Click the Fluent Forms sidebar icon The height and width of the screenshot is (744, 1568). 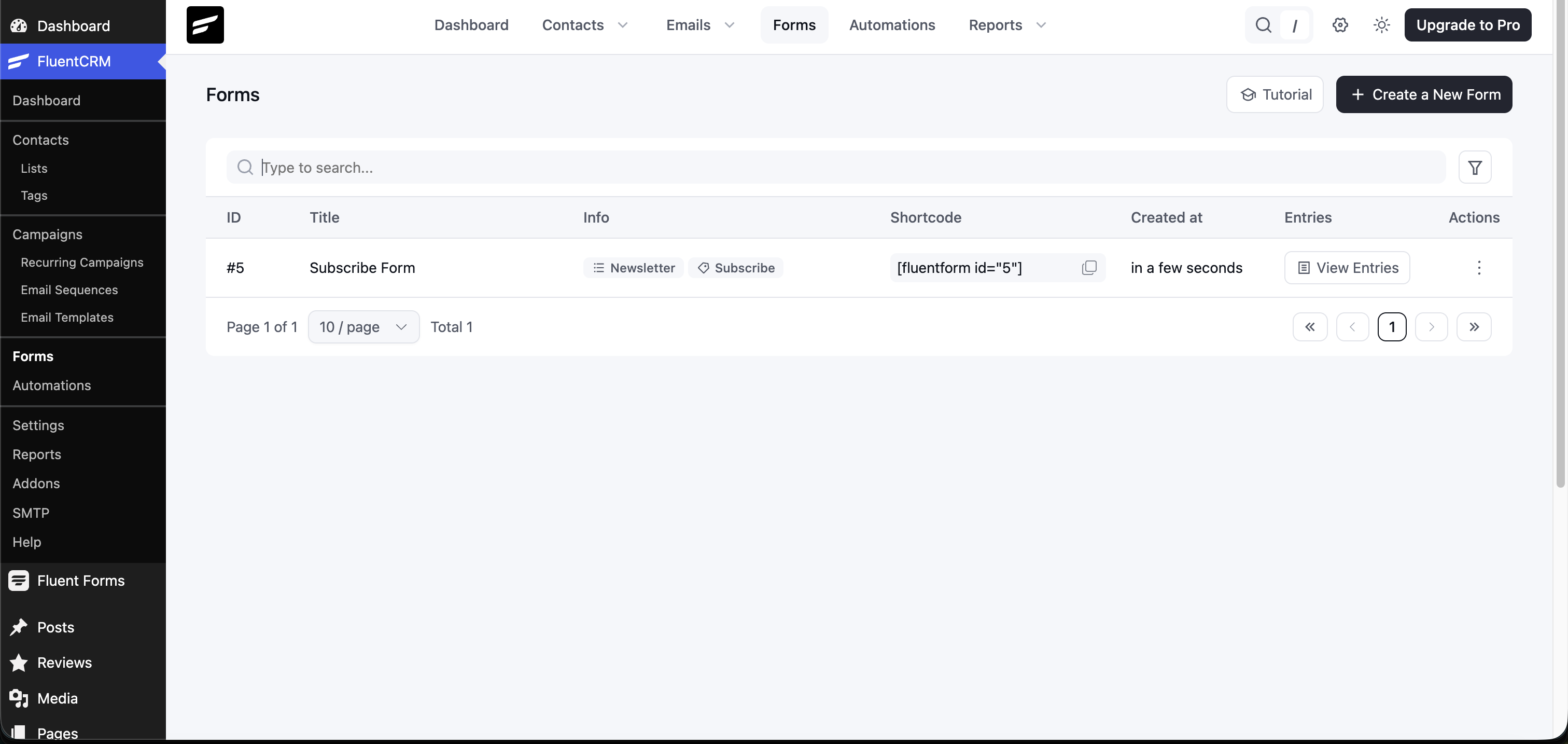point(19,581)
